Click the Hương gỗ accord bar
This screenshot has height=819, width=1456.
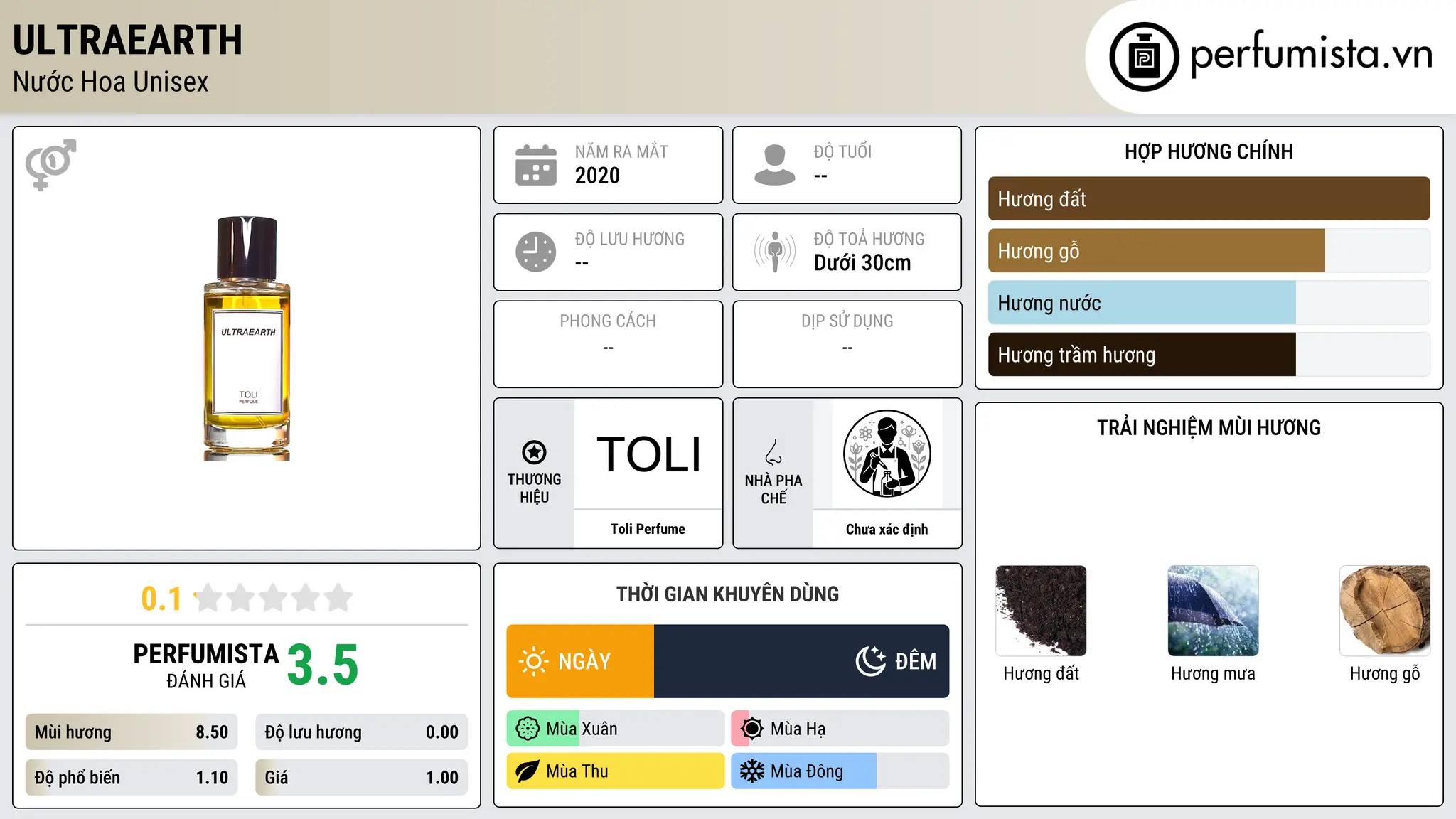tap(1209, 250)
